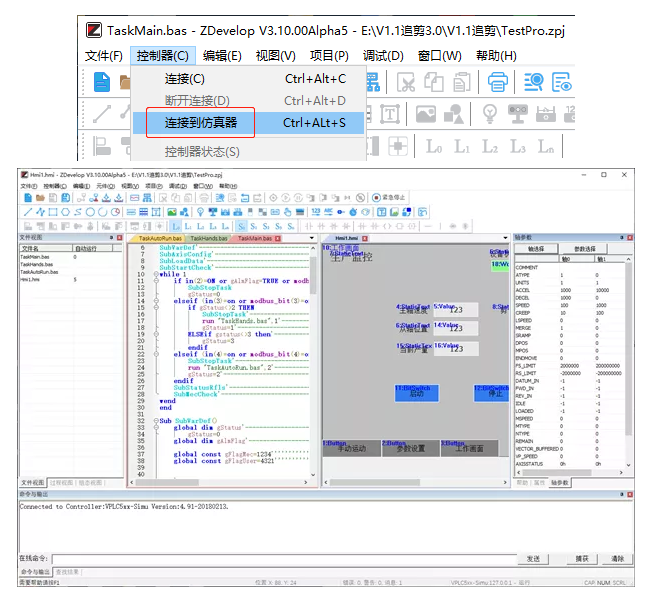The width and height of the screenshot is (656, 604).
Task: Select the Polygon drawing tool
Action: pyautogui.click(x=65, y=212)
